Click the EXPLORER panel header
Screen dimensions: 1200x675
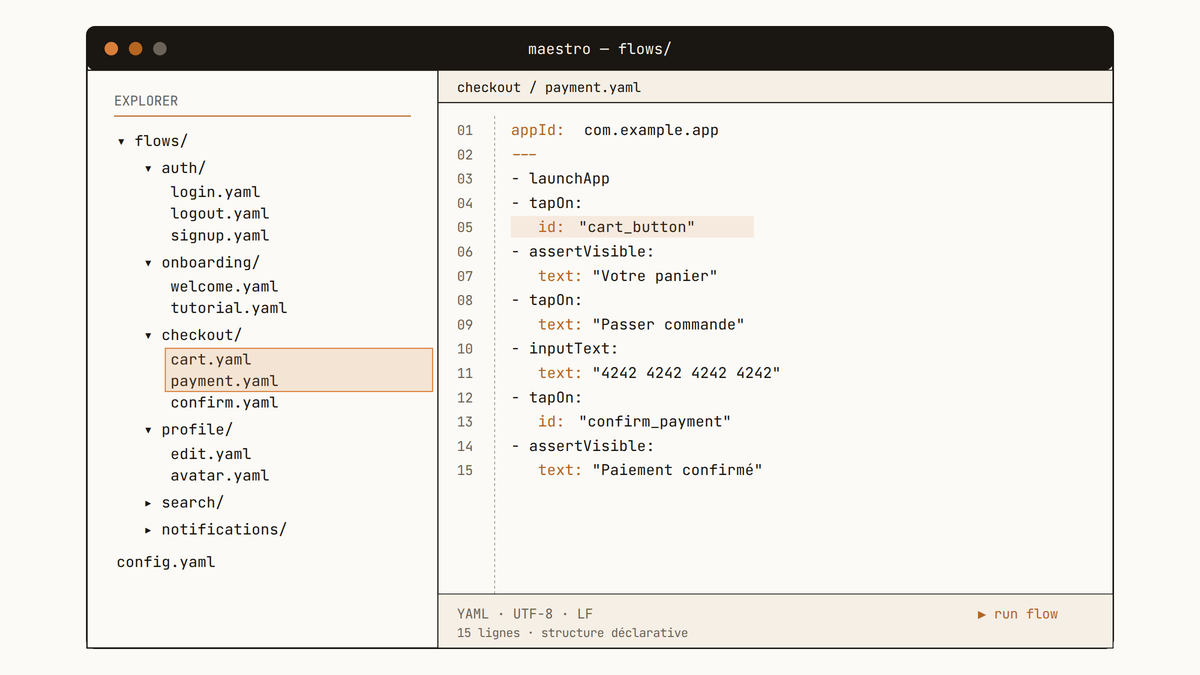point(146,101)
